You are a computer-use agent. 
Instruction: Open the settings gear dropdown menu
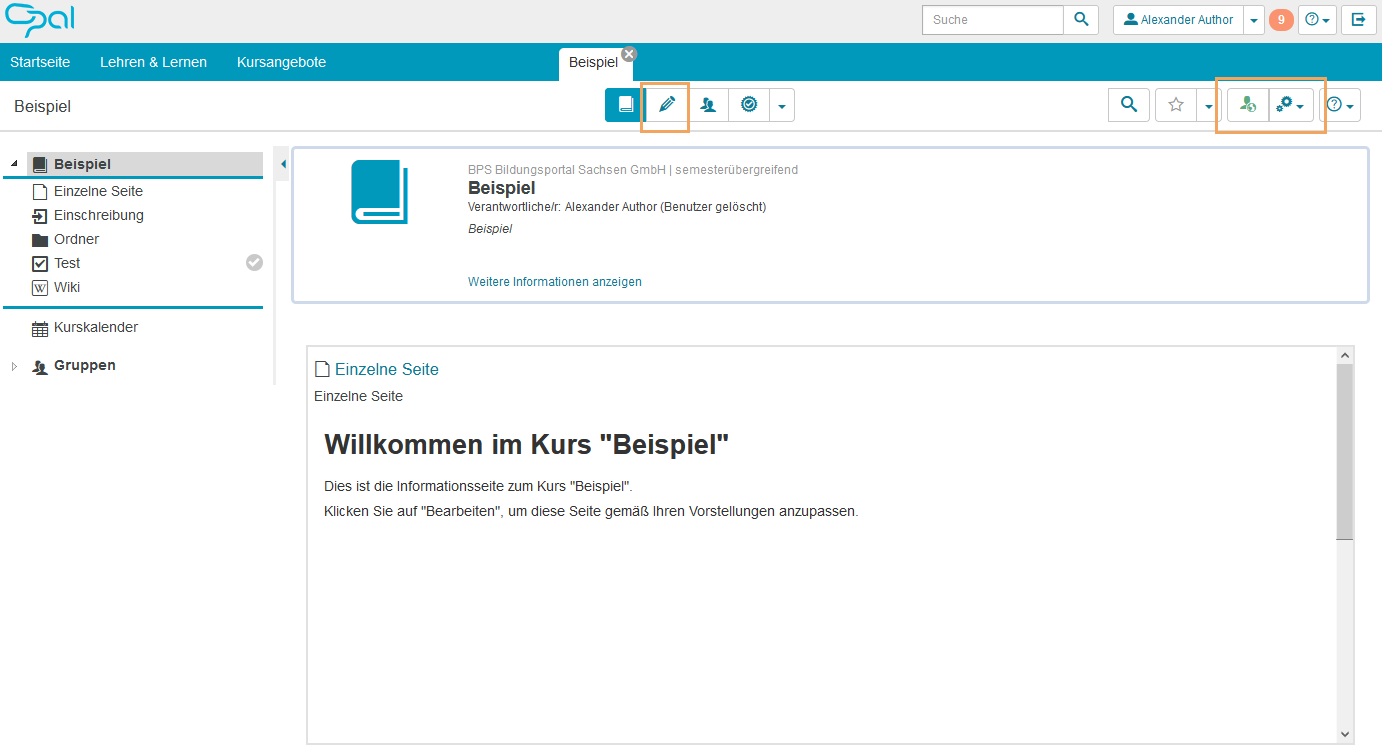click(x=1289, y=104)
